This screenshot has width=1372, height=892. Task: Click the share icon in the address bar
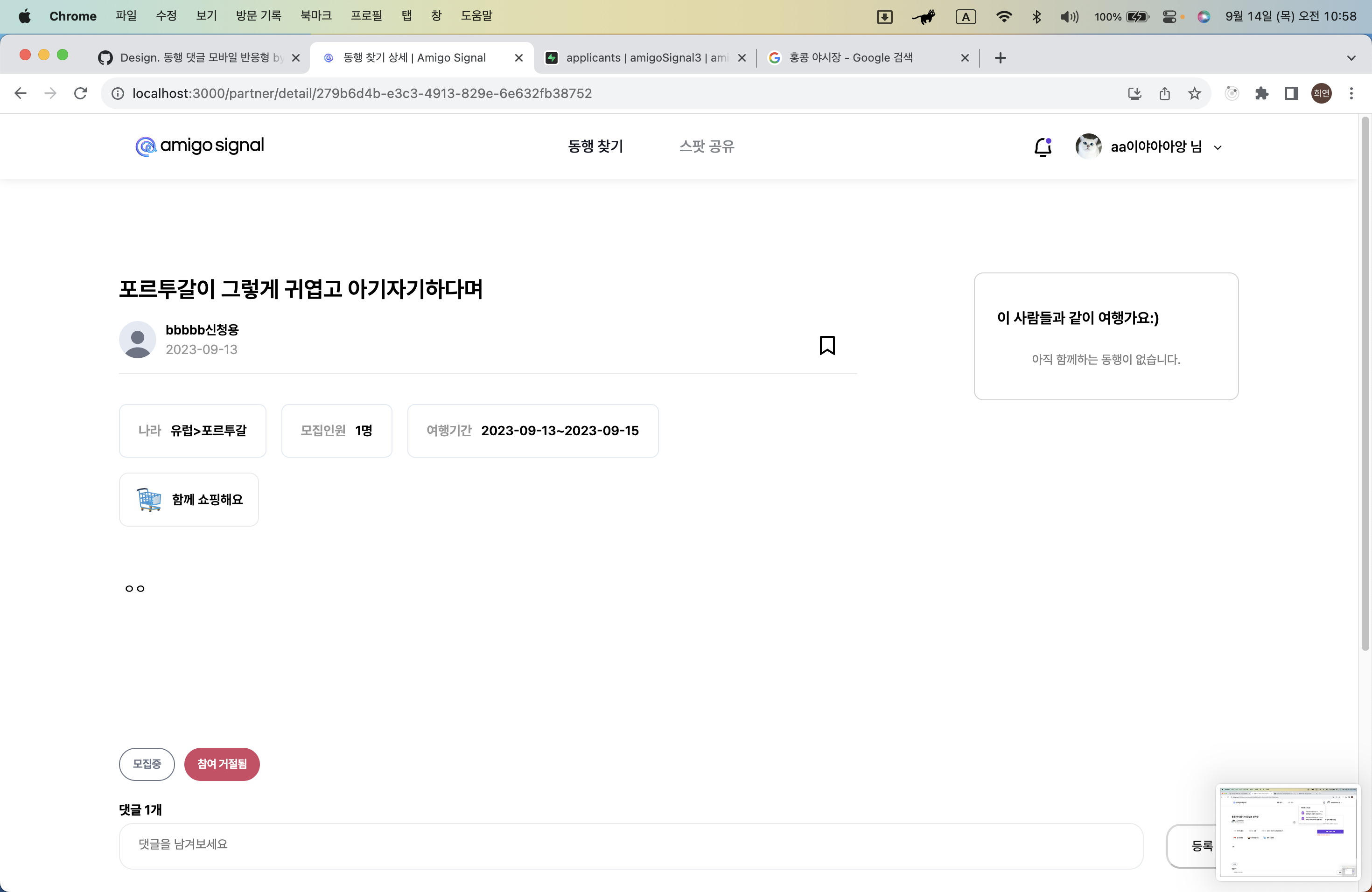(x=1164, y=93)
